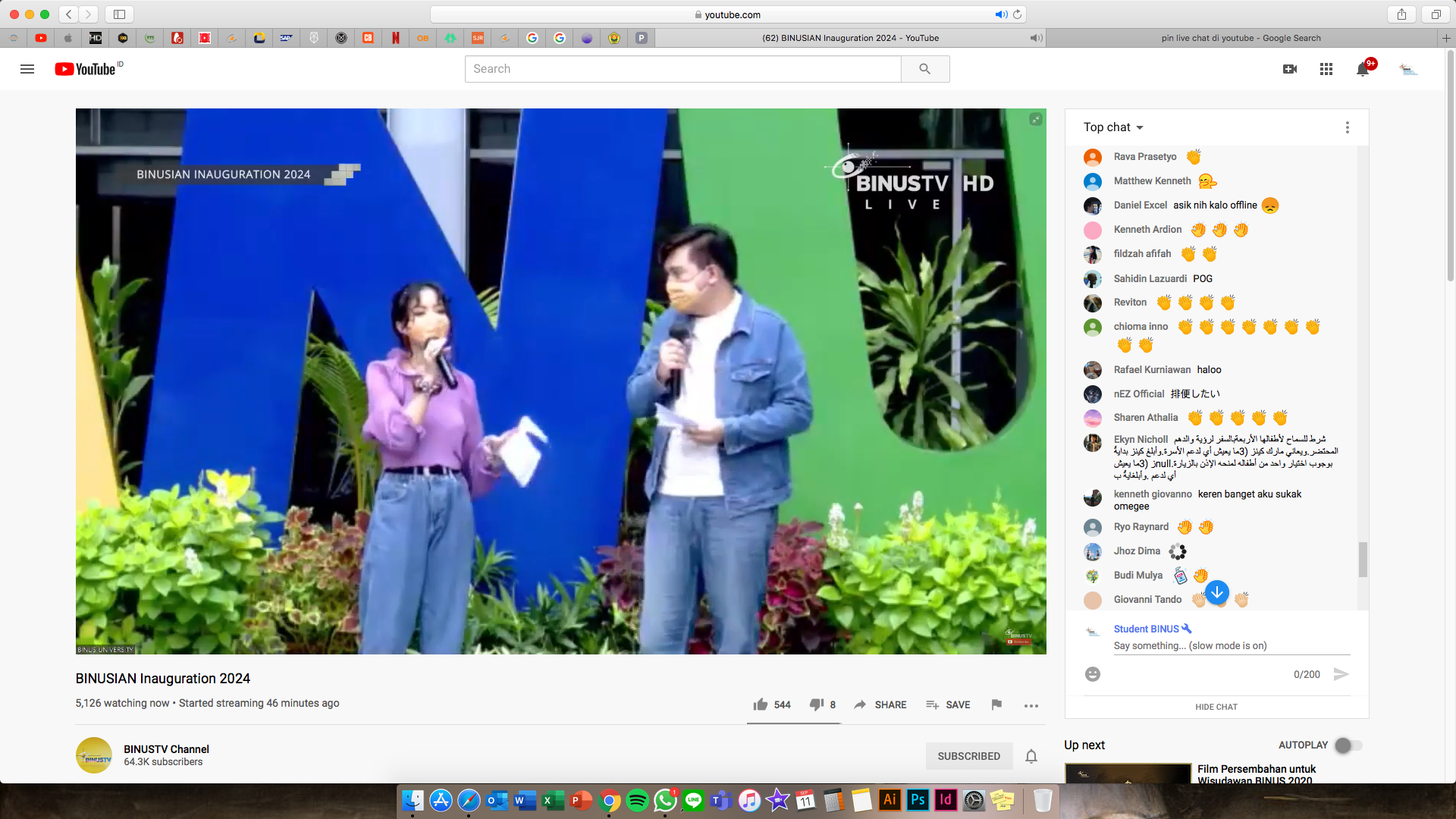Image resolution: width=1456 pixels, height=819 pixels.
Task: Open the YouTube hamburger guide menu
Action: (x=27, y=69)
